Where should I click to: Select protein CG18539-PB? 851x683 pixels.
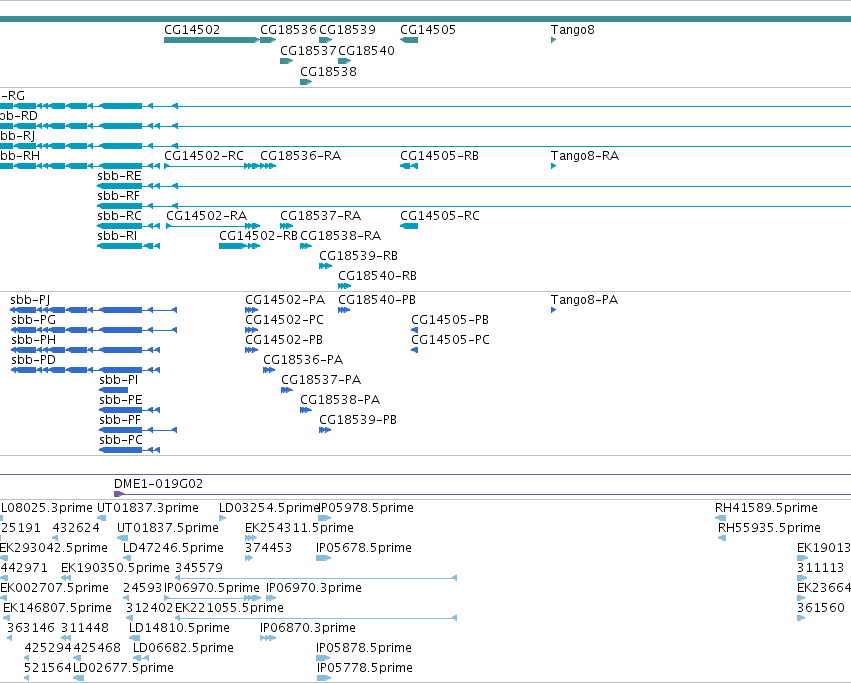click(325, 430)
